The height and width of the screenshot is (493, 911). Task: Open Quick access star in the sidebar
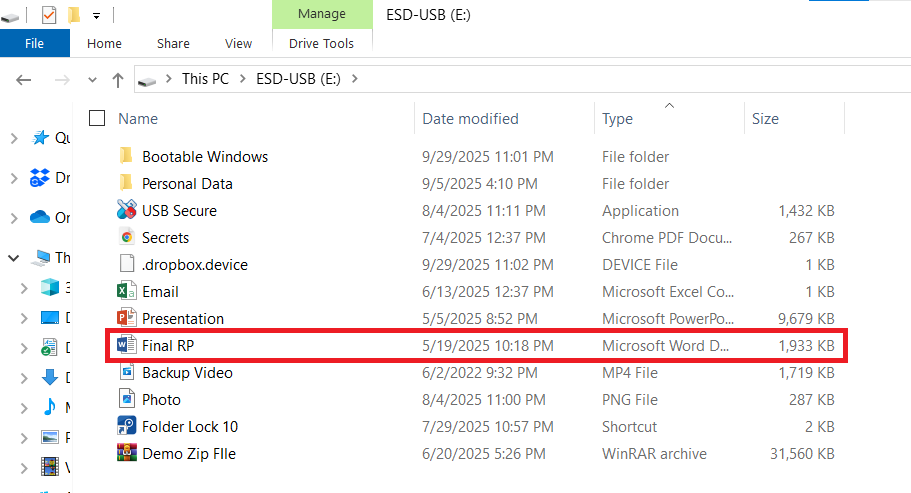click(x=40, y=138)
